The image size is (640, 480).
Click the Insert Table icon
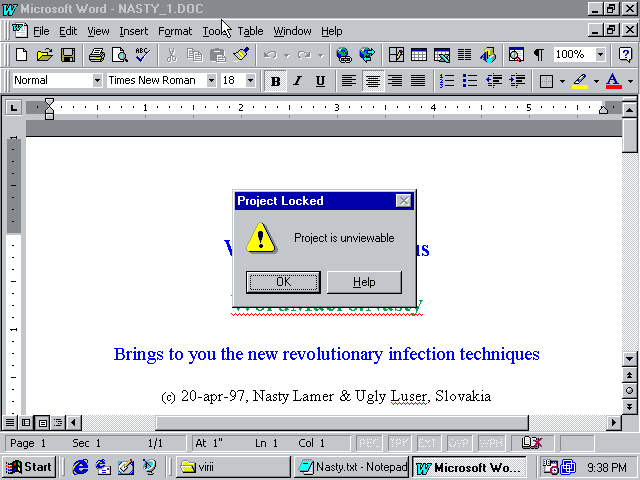(419, 55)
